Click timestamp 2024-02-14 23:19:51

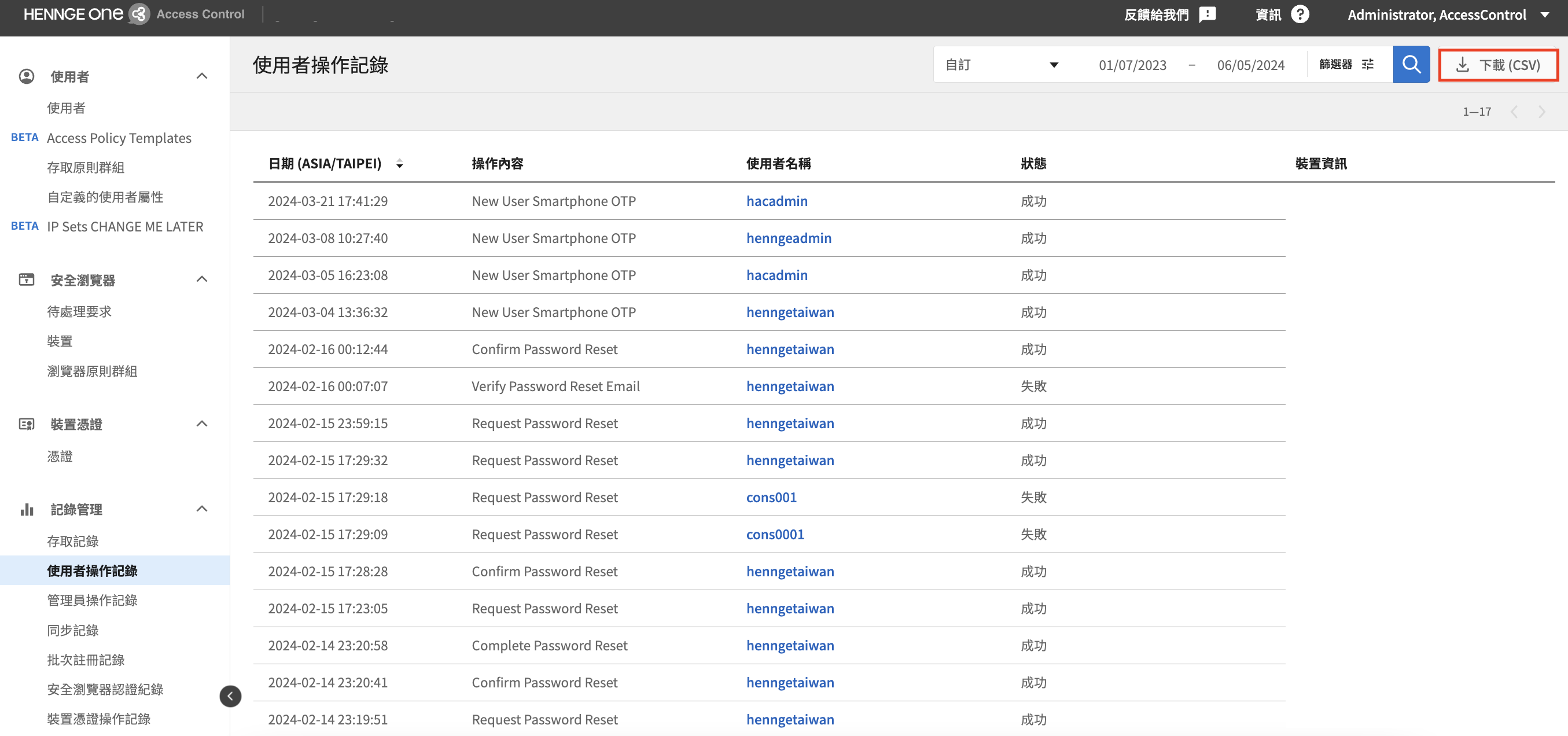point(327,720)
